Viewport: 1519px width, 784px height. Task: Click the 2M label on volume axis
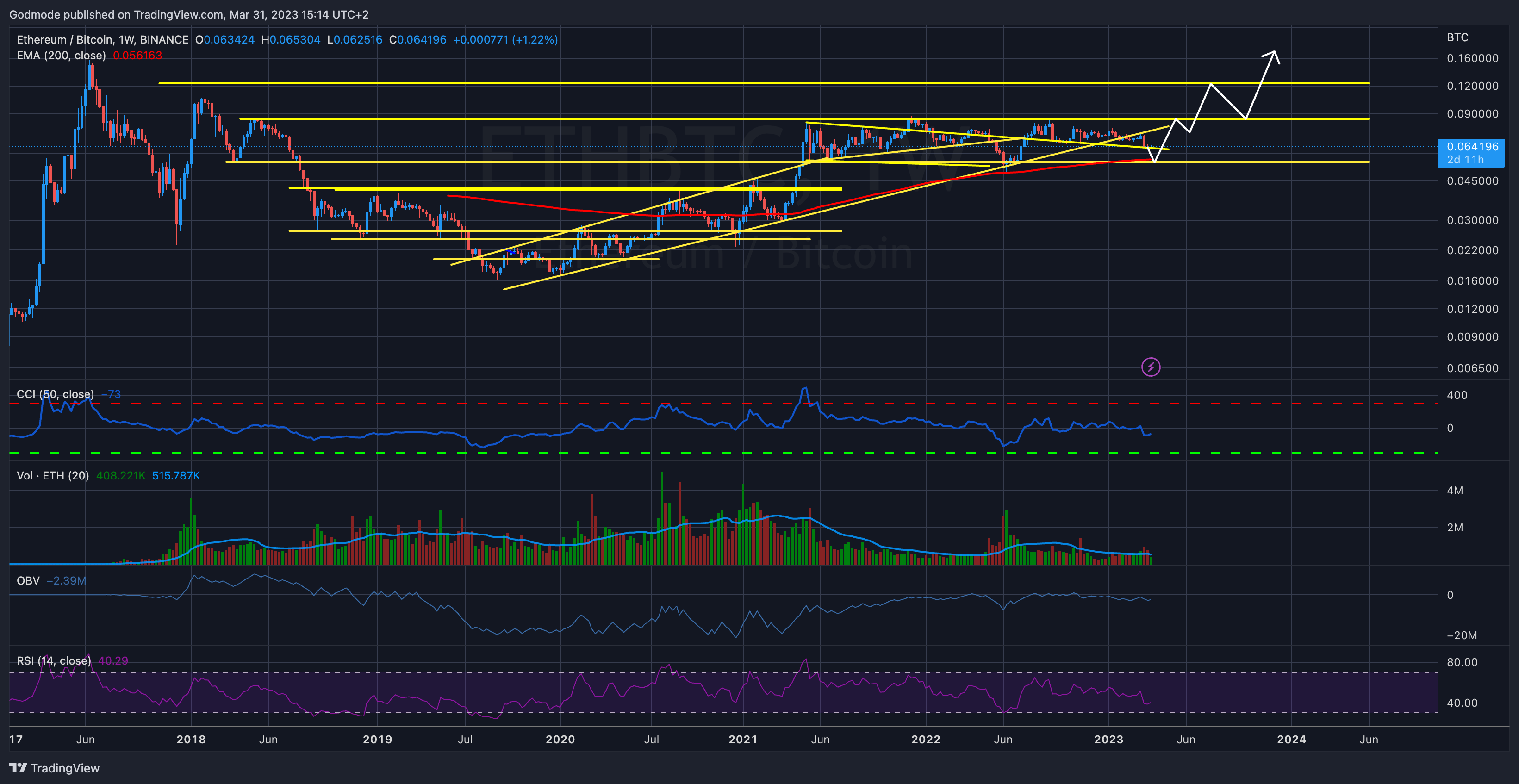[1455, 527]
